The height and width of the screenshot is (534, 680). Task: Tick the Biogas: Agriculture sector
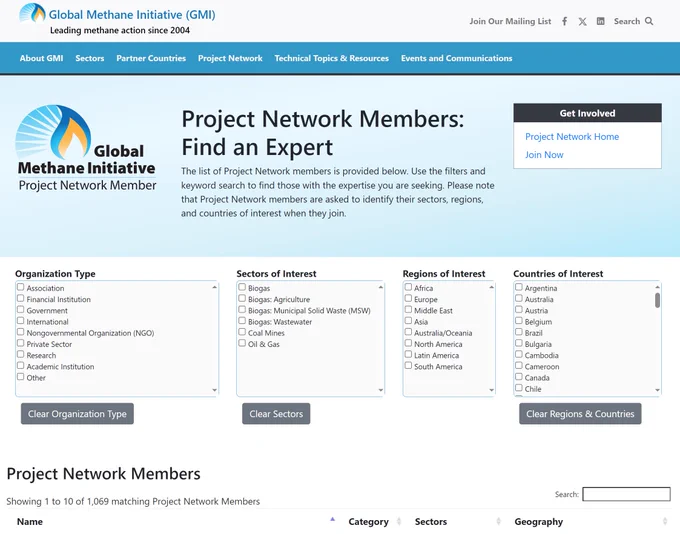coord(242,298)
